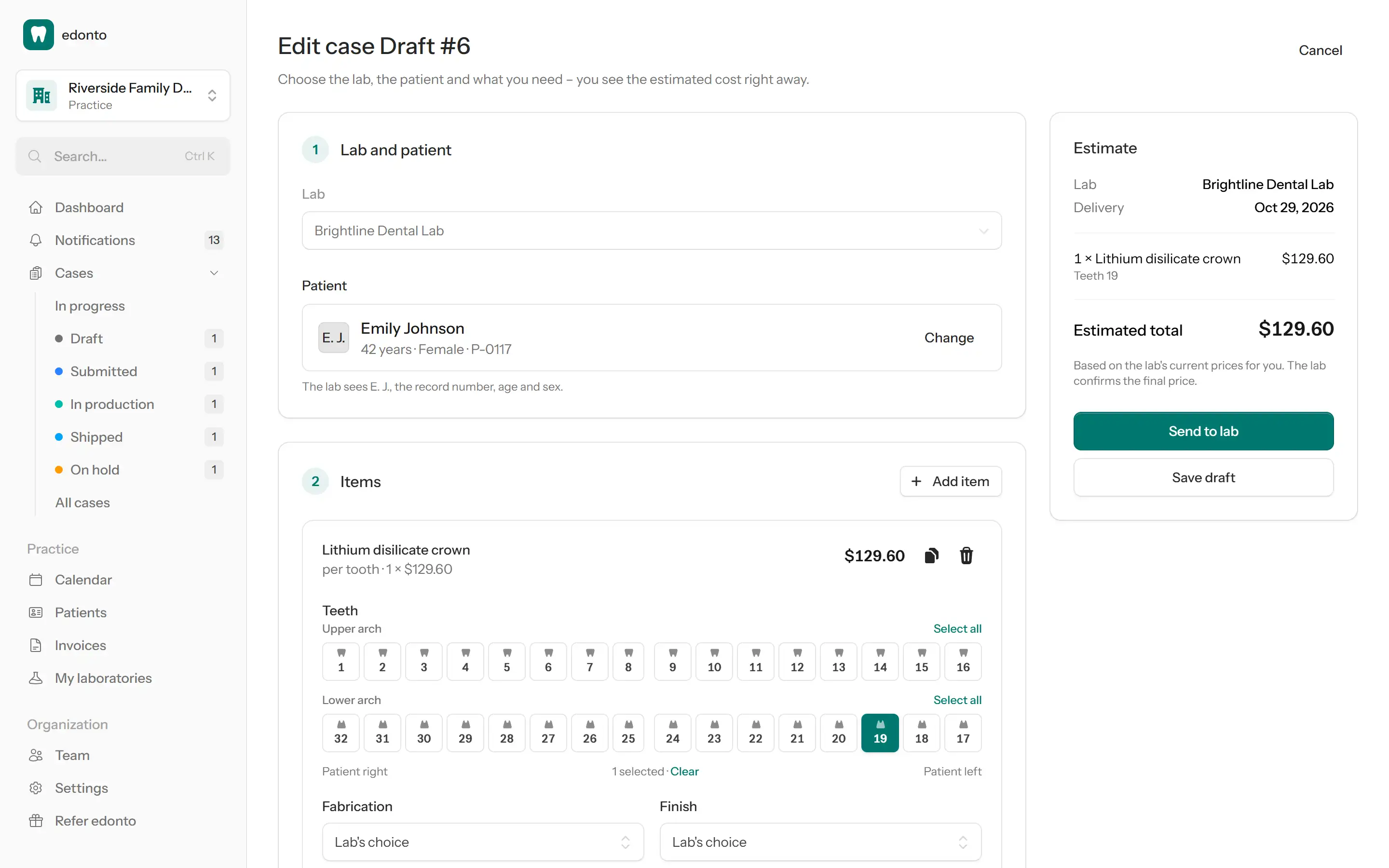Open the Calendar page
This screenshot has height=868, width=1389.
(123, 580)
